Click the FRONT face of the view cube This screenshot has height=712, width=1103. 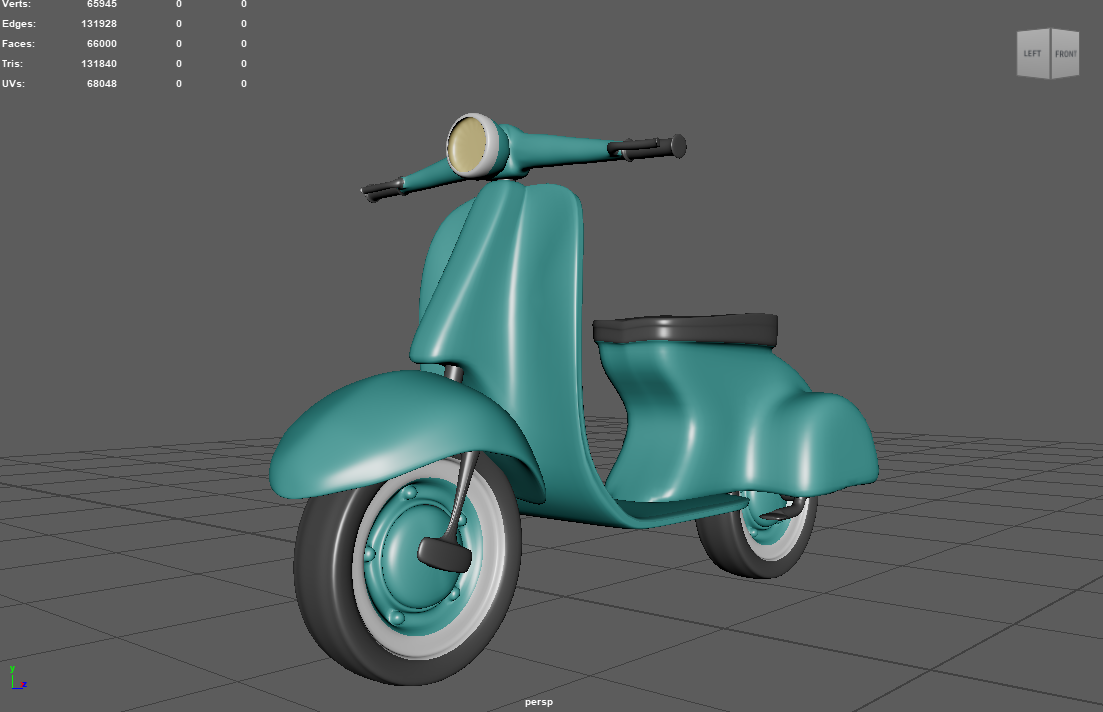click(1065, 53)
